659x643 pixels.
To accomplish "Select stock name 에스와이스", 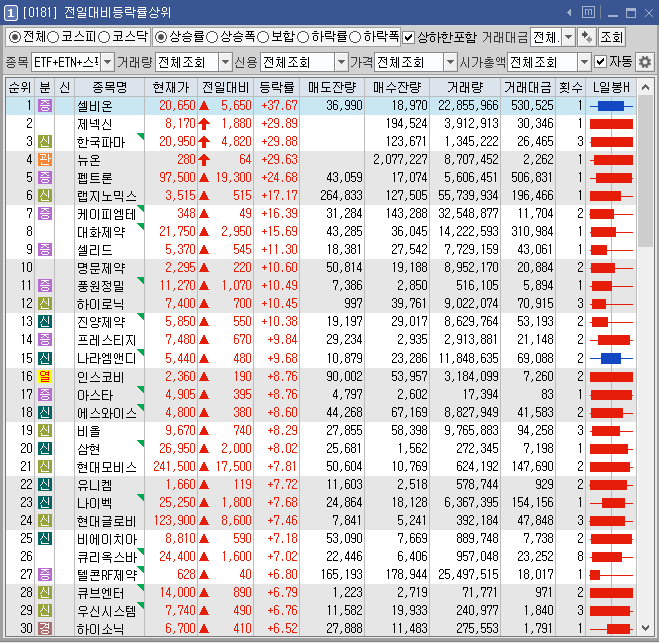I will tap(106, 413).
